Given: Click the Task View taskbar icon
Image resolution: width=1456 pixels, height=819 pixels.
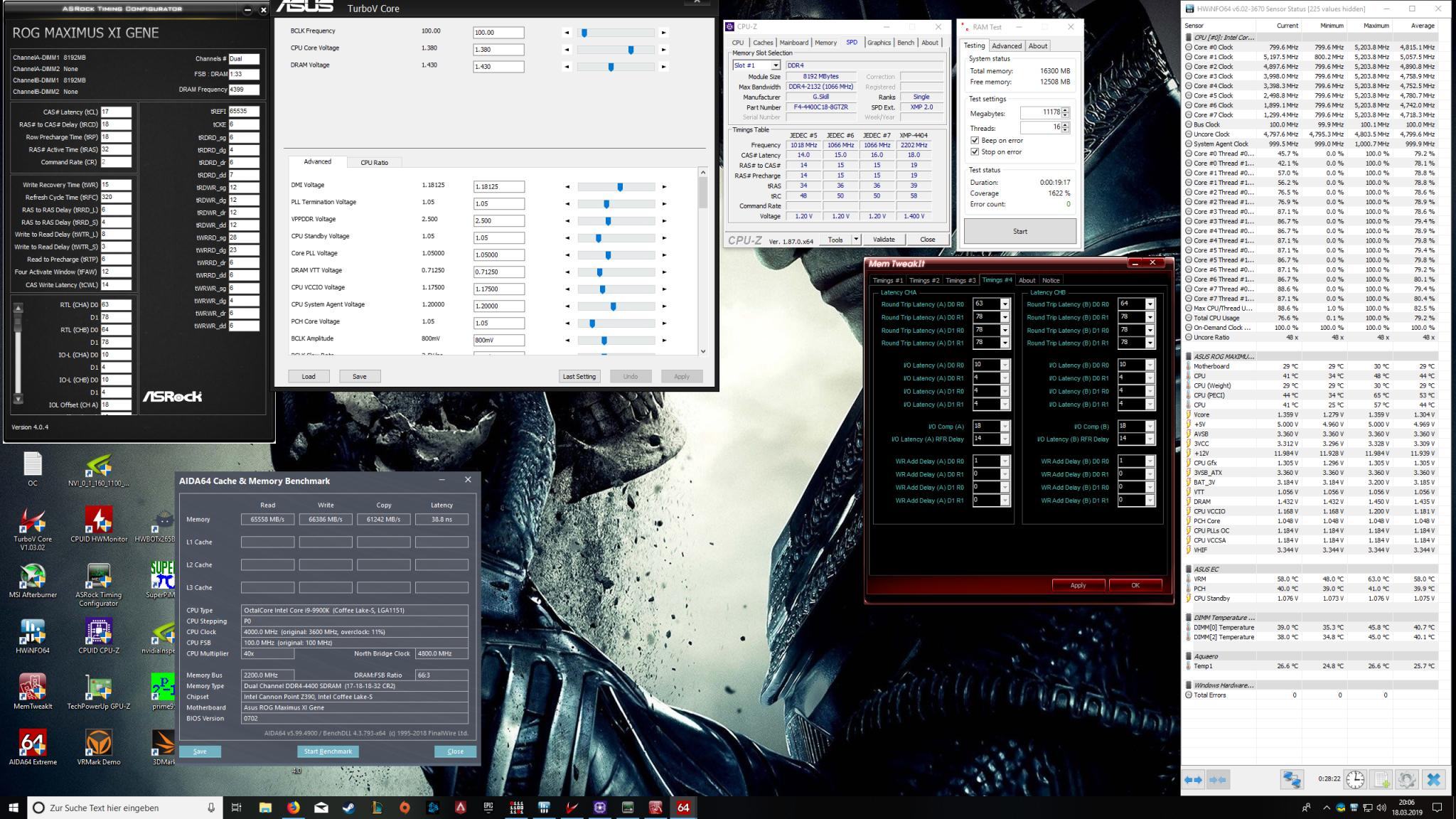Looking at the screenshot, I should click(x=237, y=807).
